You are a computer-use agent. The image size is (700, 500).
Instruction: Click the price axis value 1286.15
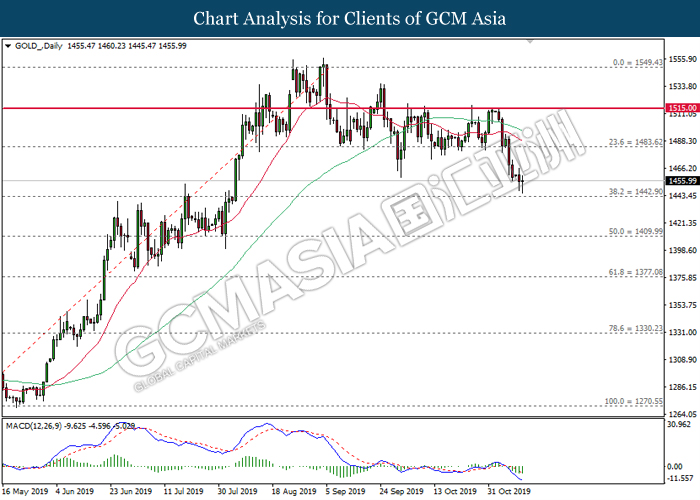point(683,387)
